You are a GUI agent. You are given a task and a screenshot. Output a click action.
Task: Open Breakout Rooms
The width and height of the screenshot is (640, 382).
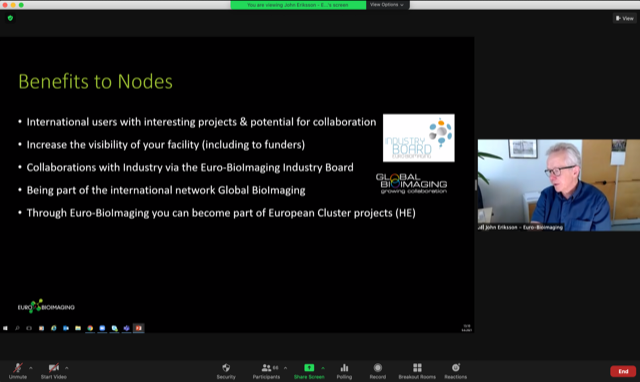[x=417, y=368]
